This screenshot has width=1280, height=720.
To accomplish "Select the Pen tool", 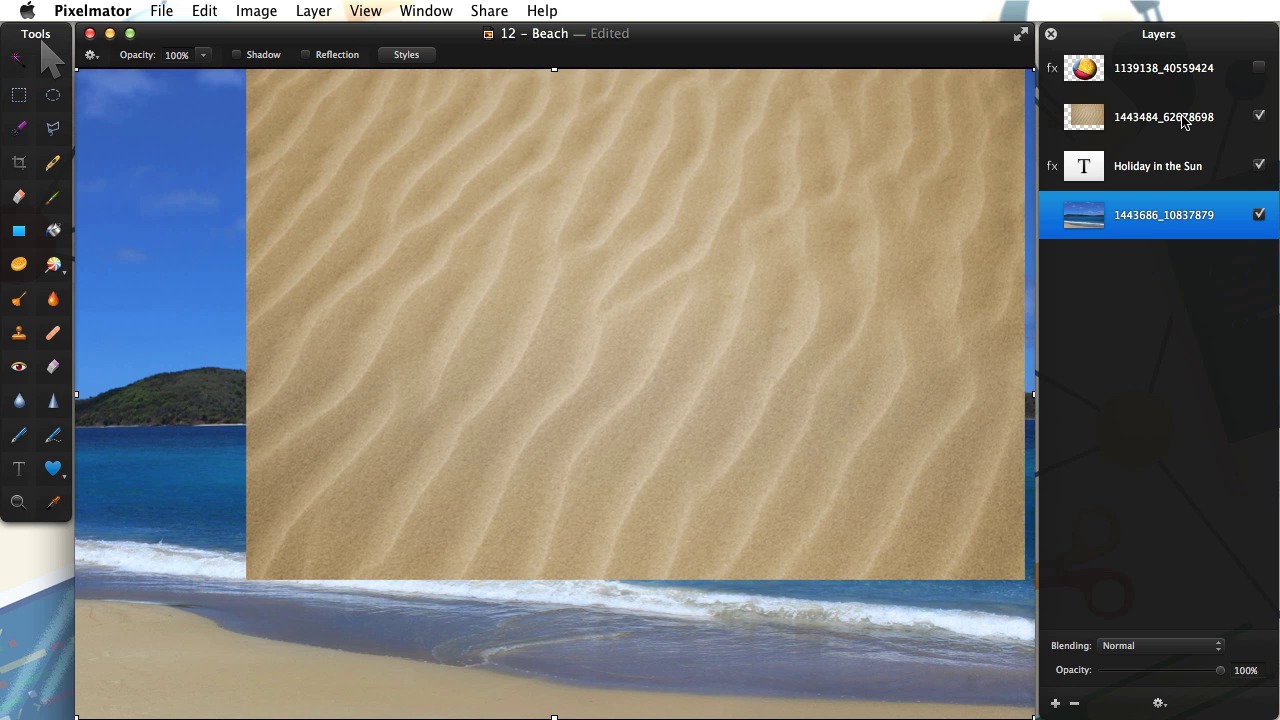I will click(x=18, y=435).
